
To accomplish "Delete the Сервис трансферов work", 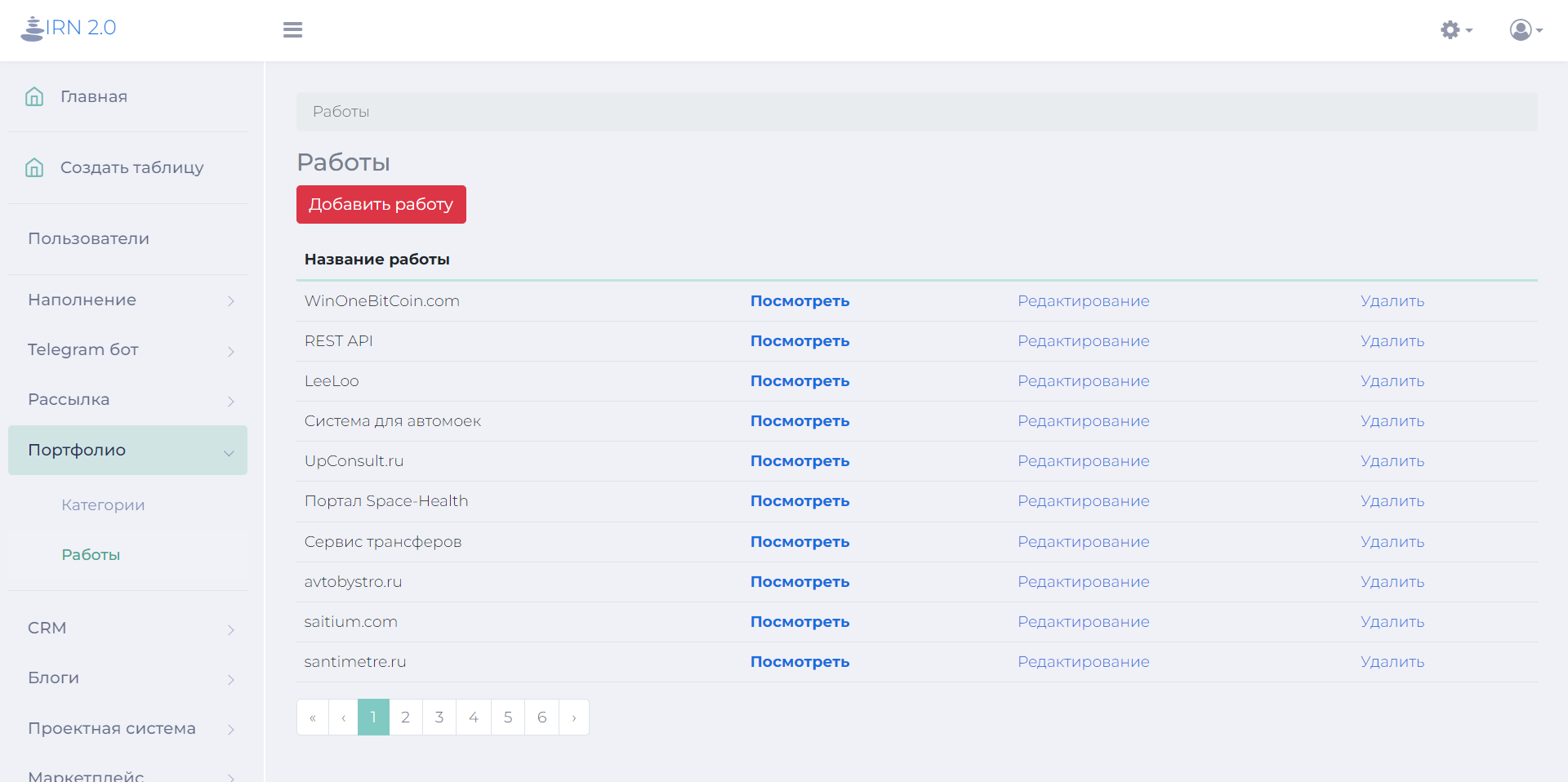I will point(1392,541).
